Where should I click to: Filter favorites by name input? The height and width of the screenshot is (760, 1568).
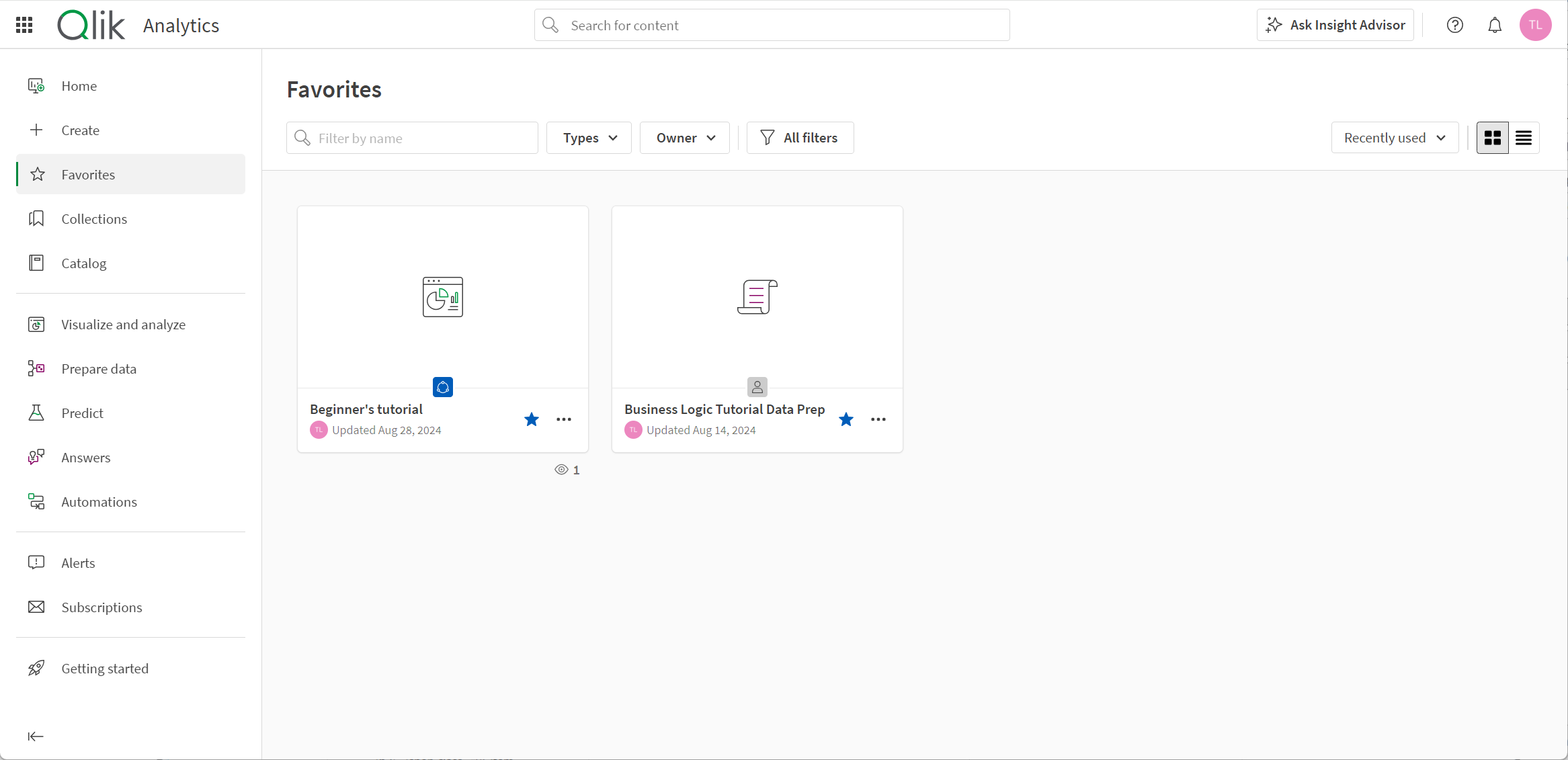point(412,138)
